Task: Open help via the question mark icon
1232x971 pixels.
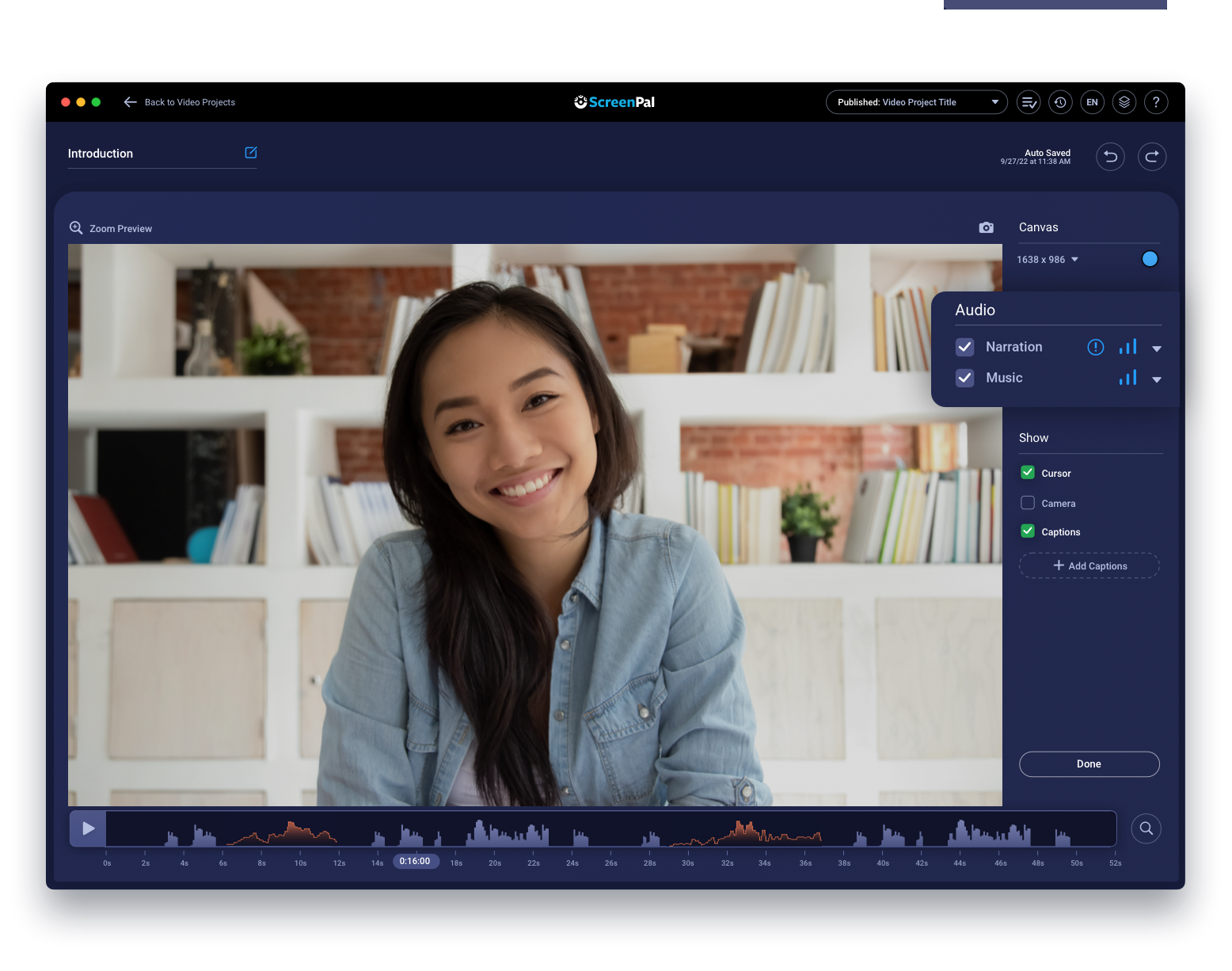Action: point(1156,102)
